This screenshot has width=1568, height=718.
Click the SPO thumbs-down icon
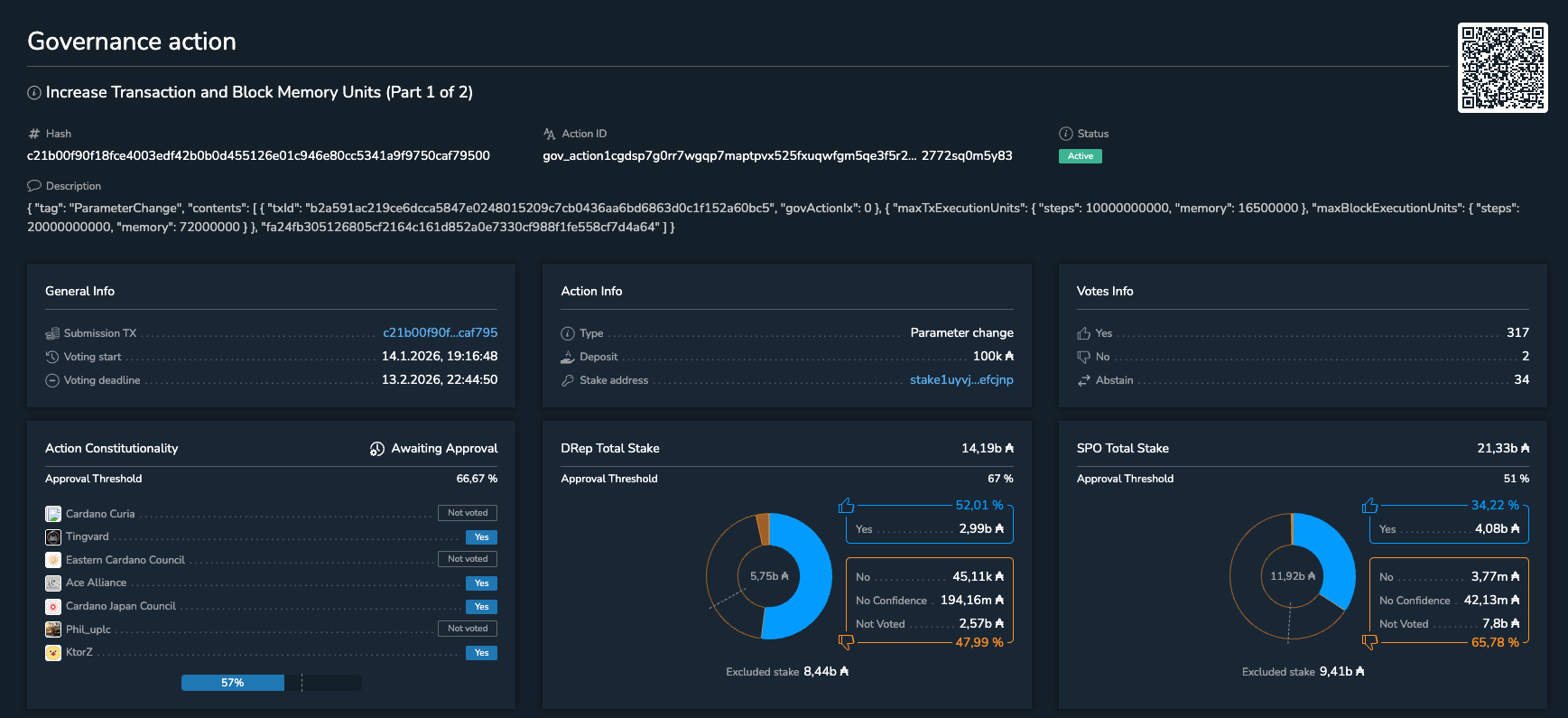pos(1369,642)
